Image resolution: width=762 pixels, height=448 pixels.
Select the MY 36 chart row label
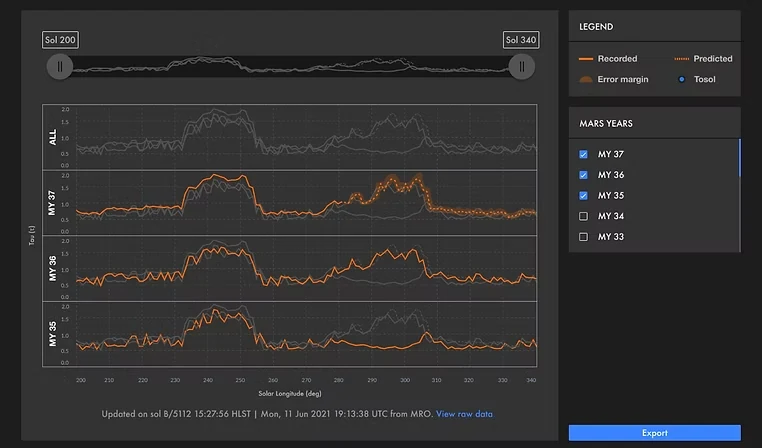52,269
